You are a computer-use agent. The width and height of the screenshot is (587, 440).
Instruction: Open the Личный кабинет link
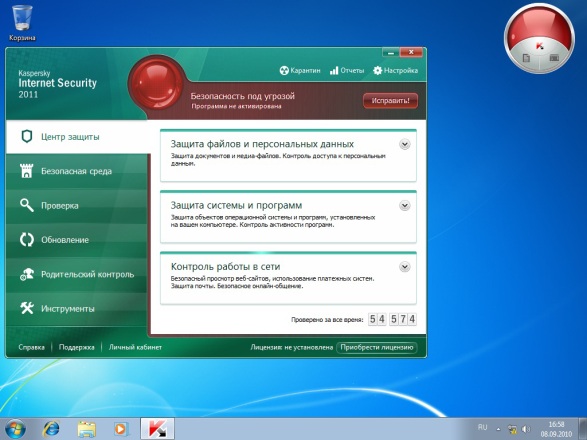[135, 347]
